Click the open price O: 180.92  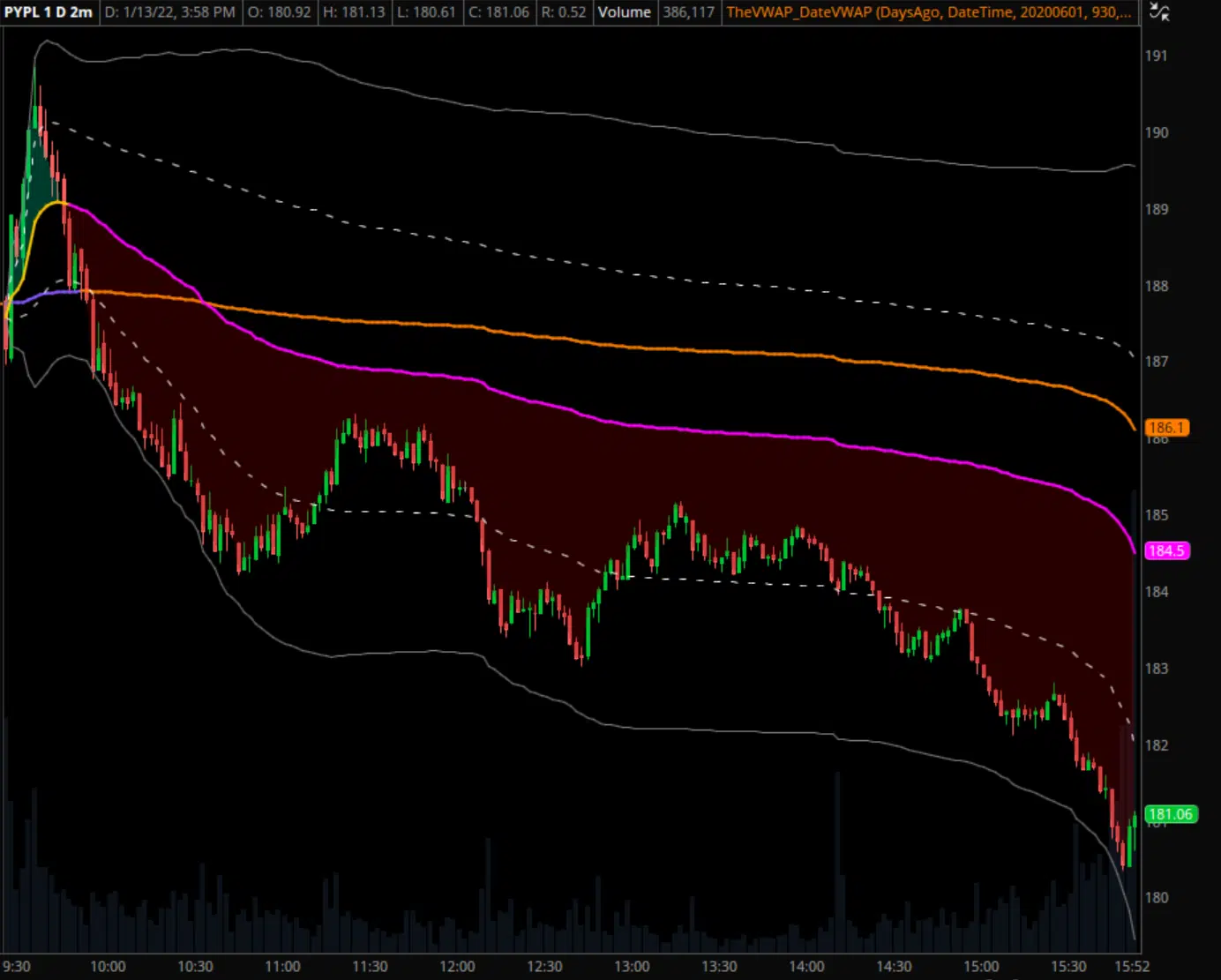279,12
